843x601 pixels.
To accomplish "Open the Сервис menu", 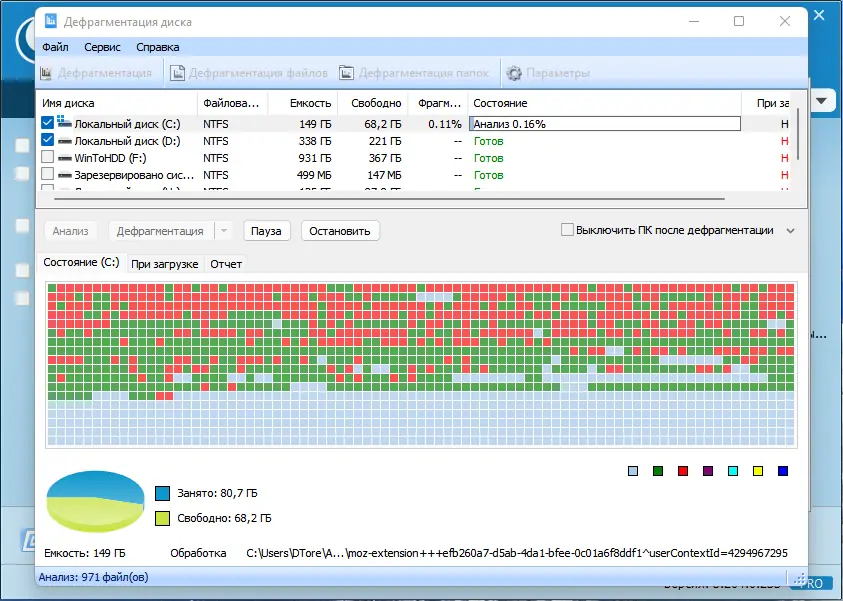I will 102,47.
